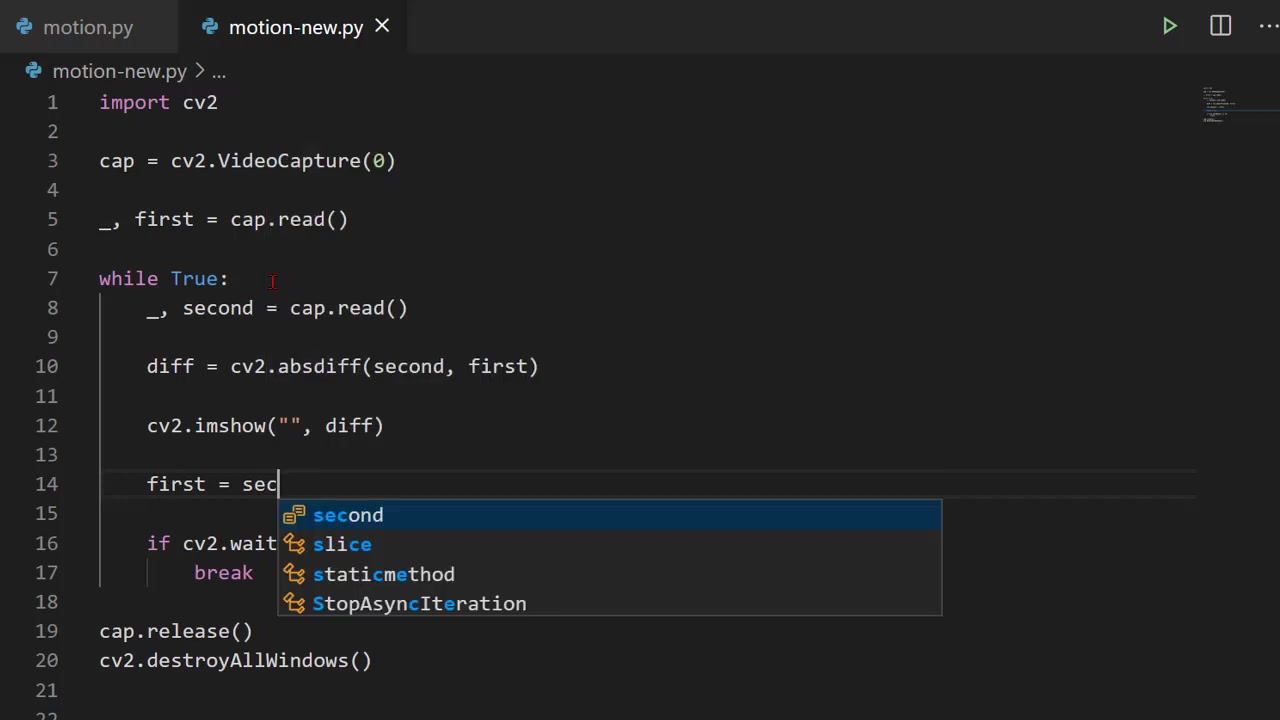This screenshot has height=720, width=1280.
Task: Click motion-new.py in the breadcrumb
Action: [x=119, y=71]
